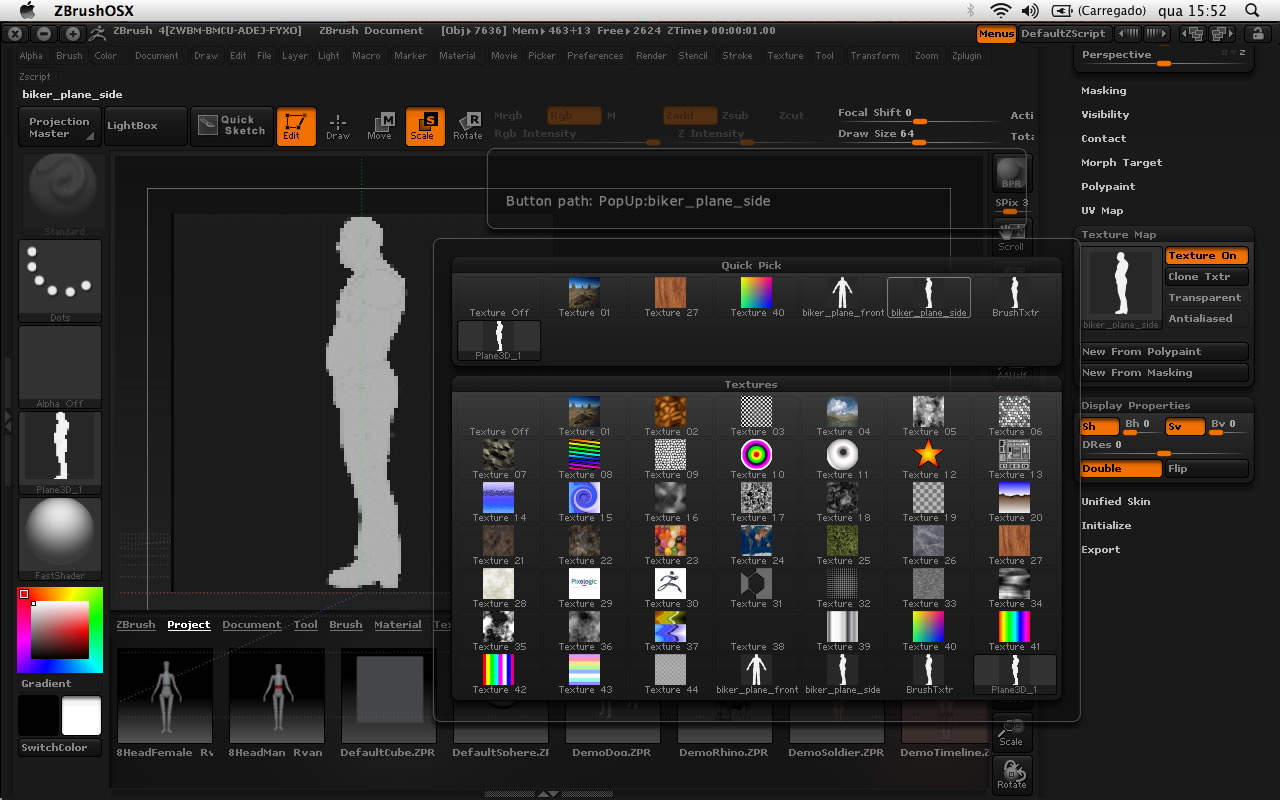
Task: Toggle the Texture On button
Action: (1206, 256)
